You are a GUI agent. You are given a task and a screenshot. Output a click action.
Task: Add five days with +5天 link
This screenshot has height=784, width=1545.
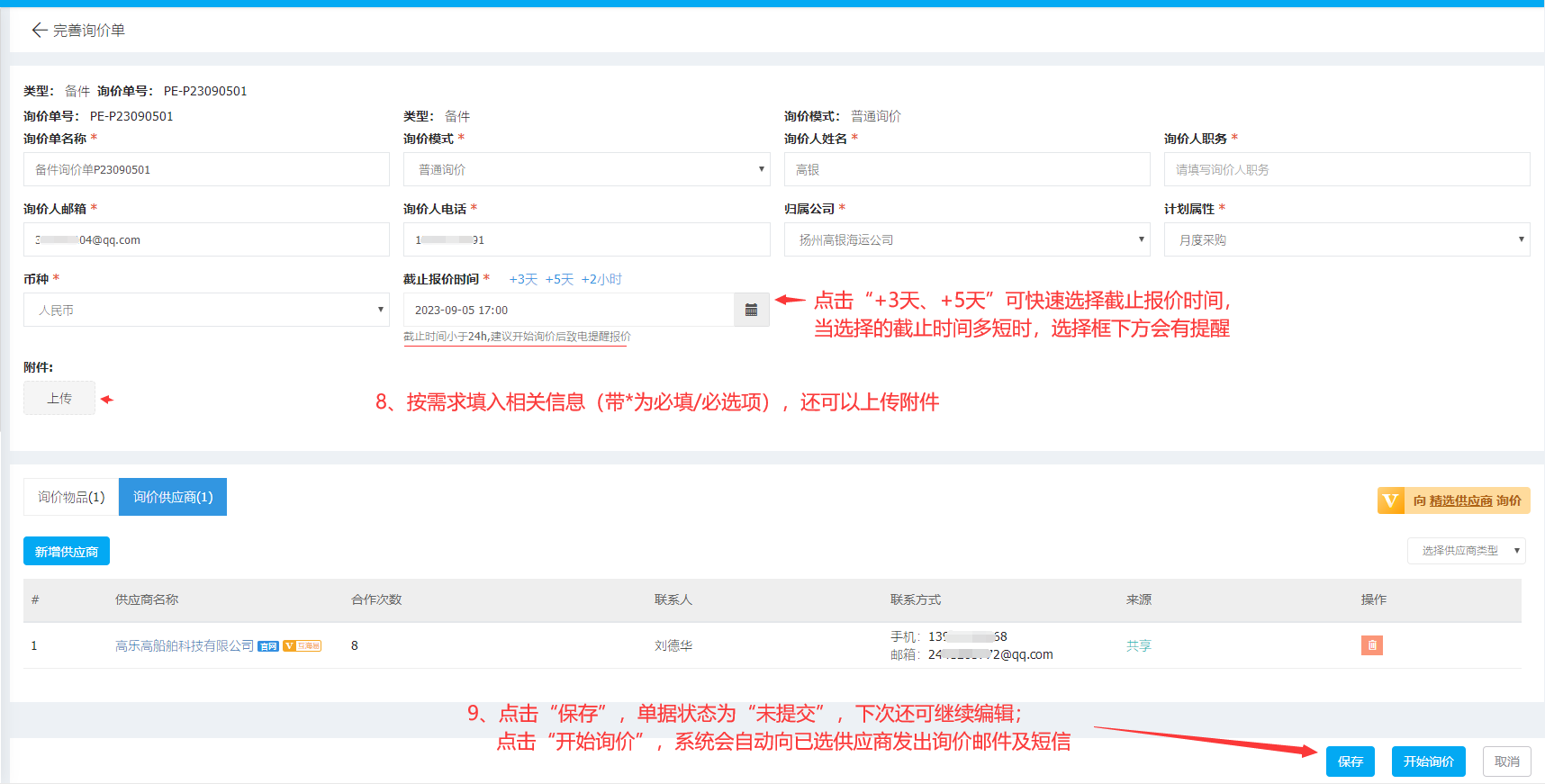[559, 279]
